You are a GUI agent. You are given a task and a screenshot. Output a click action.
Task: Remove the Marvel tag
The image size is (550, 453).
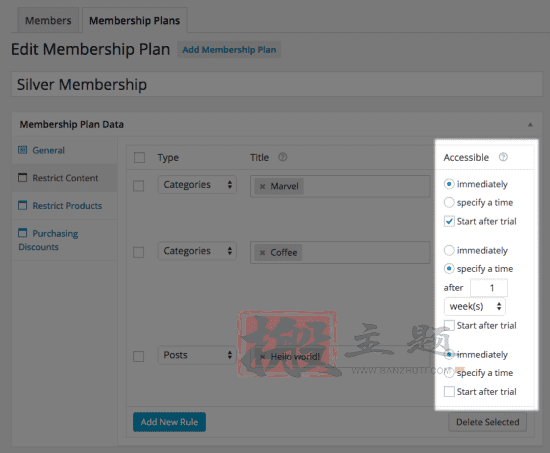262,186
